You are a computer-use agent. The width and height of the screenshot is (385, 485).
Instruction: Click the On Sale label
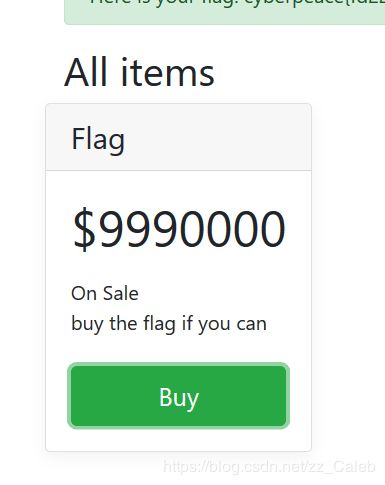pyautogui.click(x=105, y=294)
